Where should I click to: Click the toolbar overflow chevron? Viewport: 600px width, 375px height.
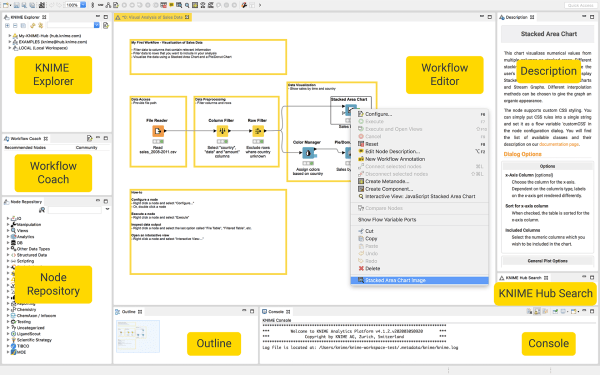pyautogui.click(x=260, y=5)
